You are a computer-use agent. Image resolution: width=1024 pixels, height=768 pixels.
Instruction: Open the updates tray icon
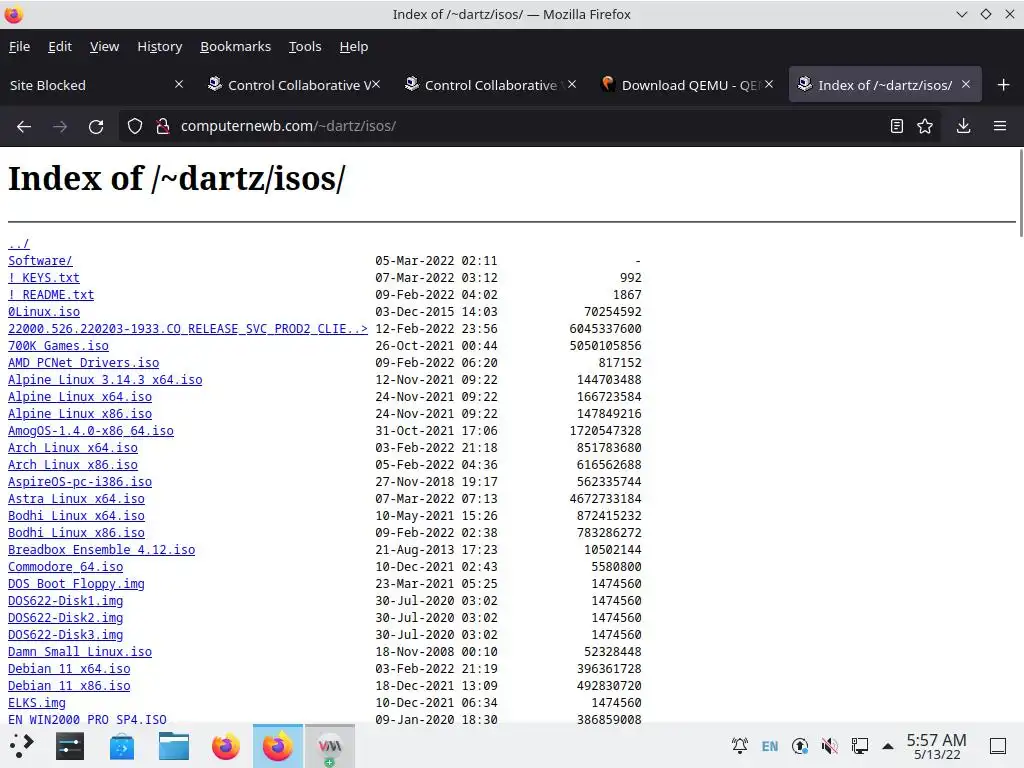800,746
